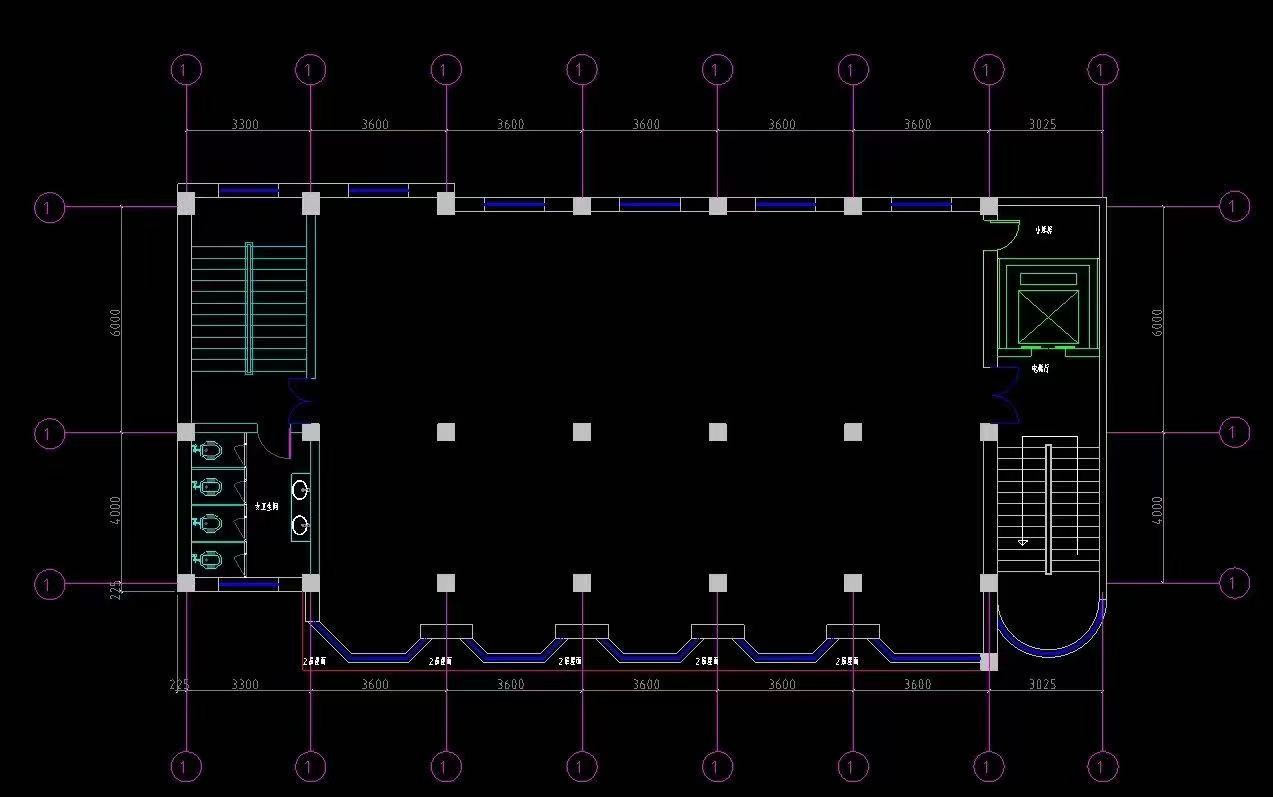The height and width of the screenshot is (797, 1273).
Task: Select the upper washbasin in the restroom
Action: (300, 489)
